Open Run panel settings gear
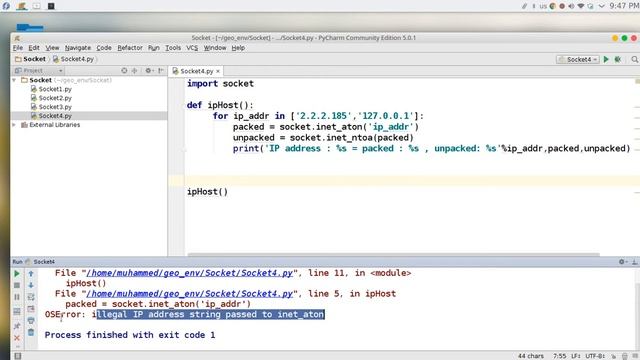This screenshot has height=360, width=640. pos(622,262)
